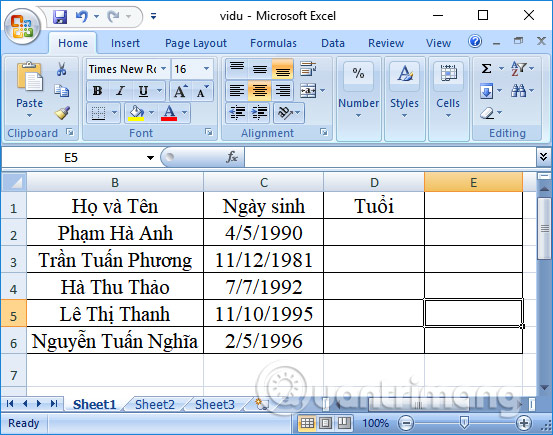Expand the Paste options arrow
This screenshot has height=435, width=553.
[29, 115]
